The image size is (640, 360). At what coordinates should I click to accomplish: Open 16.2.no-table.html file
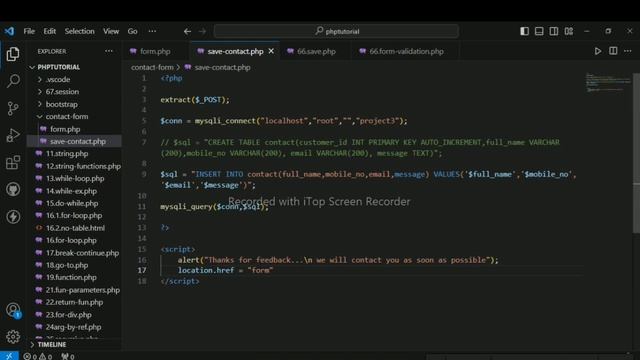point(75,228)
